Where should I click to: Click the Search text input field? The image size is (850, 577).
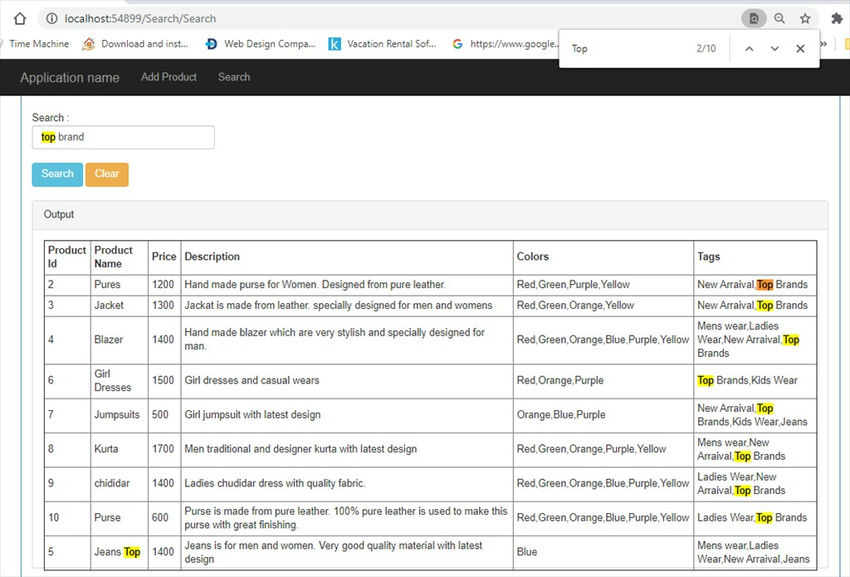coord(123,137)
